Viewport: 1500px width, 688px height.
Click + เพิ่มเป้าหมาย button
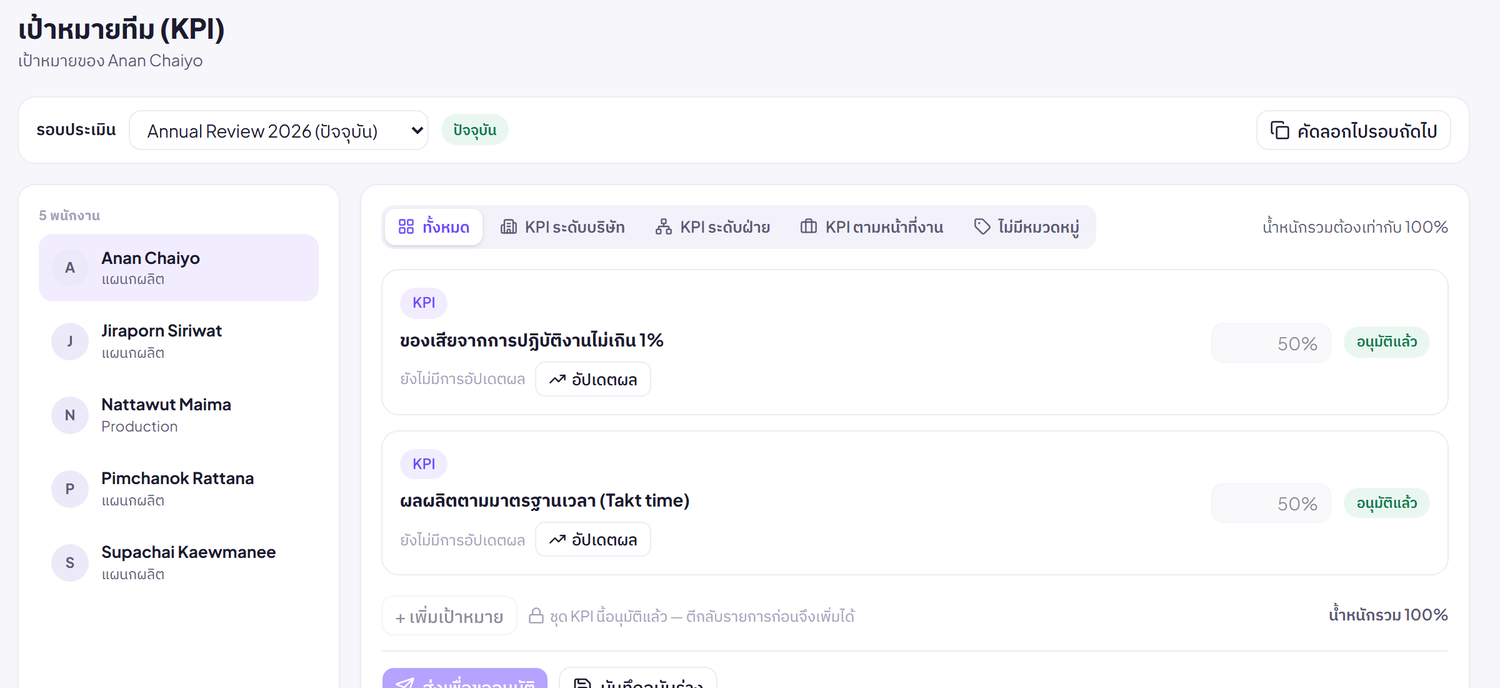tap(449, 616)
